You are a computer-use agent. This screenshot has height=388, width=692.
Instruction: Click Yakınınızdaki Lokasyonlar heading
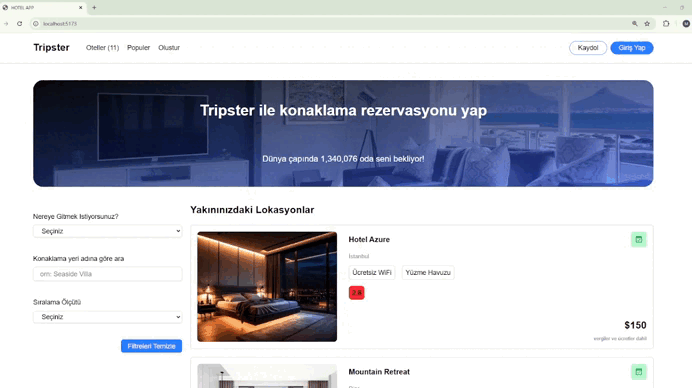coord(252,210)
